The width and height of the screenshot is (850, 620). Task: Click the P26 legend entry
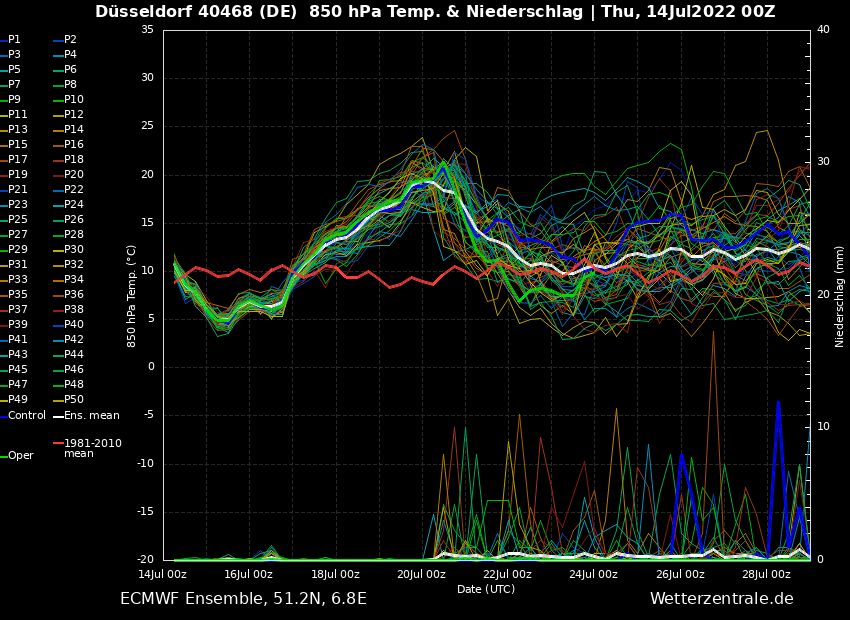tap(74, 220)
